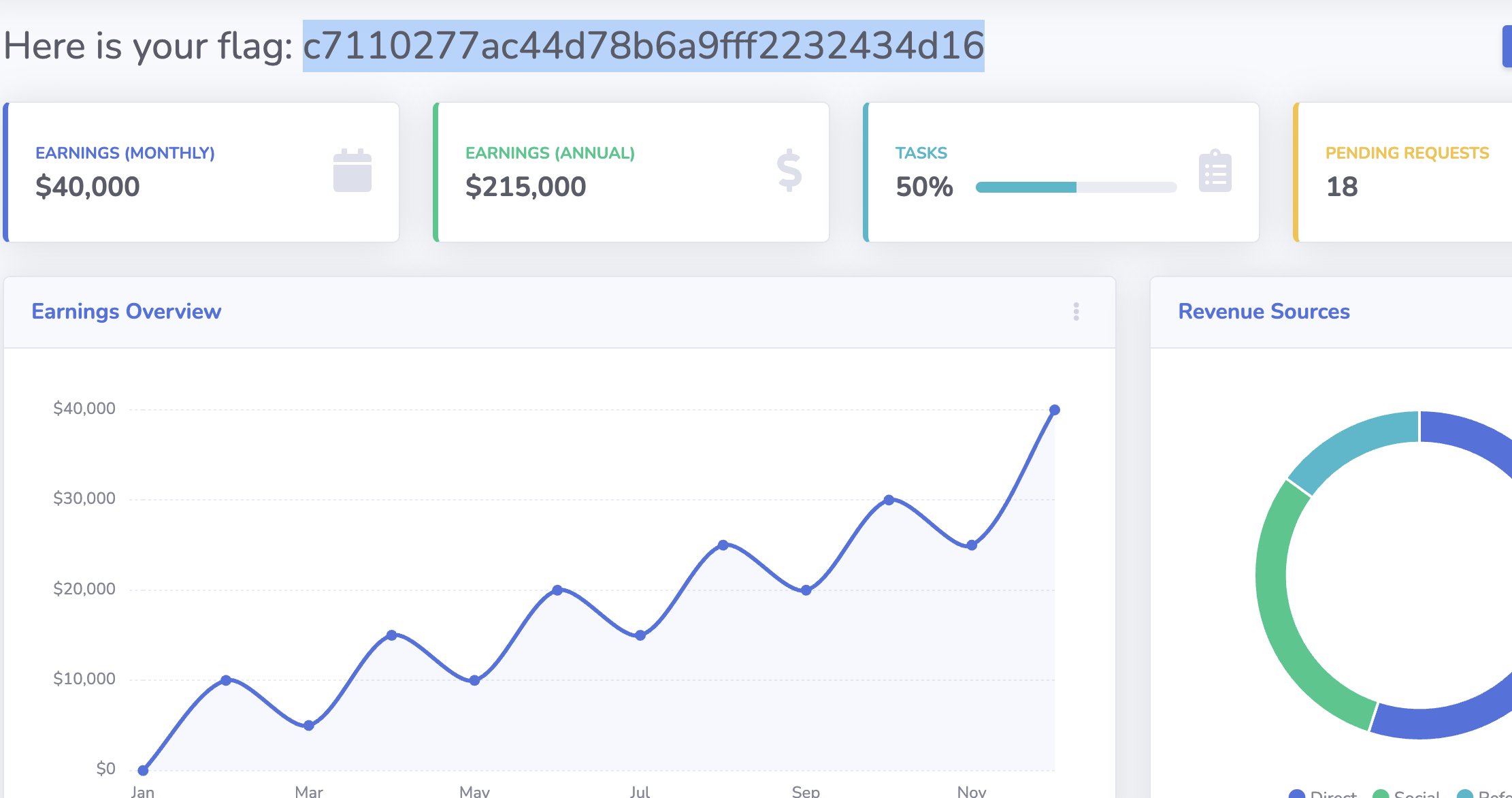Click the highlighted flag text string
The height and width of the screenshot is (798, 1512).
tap(643, 46)
